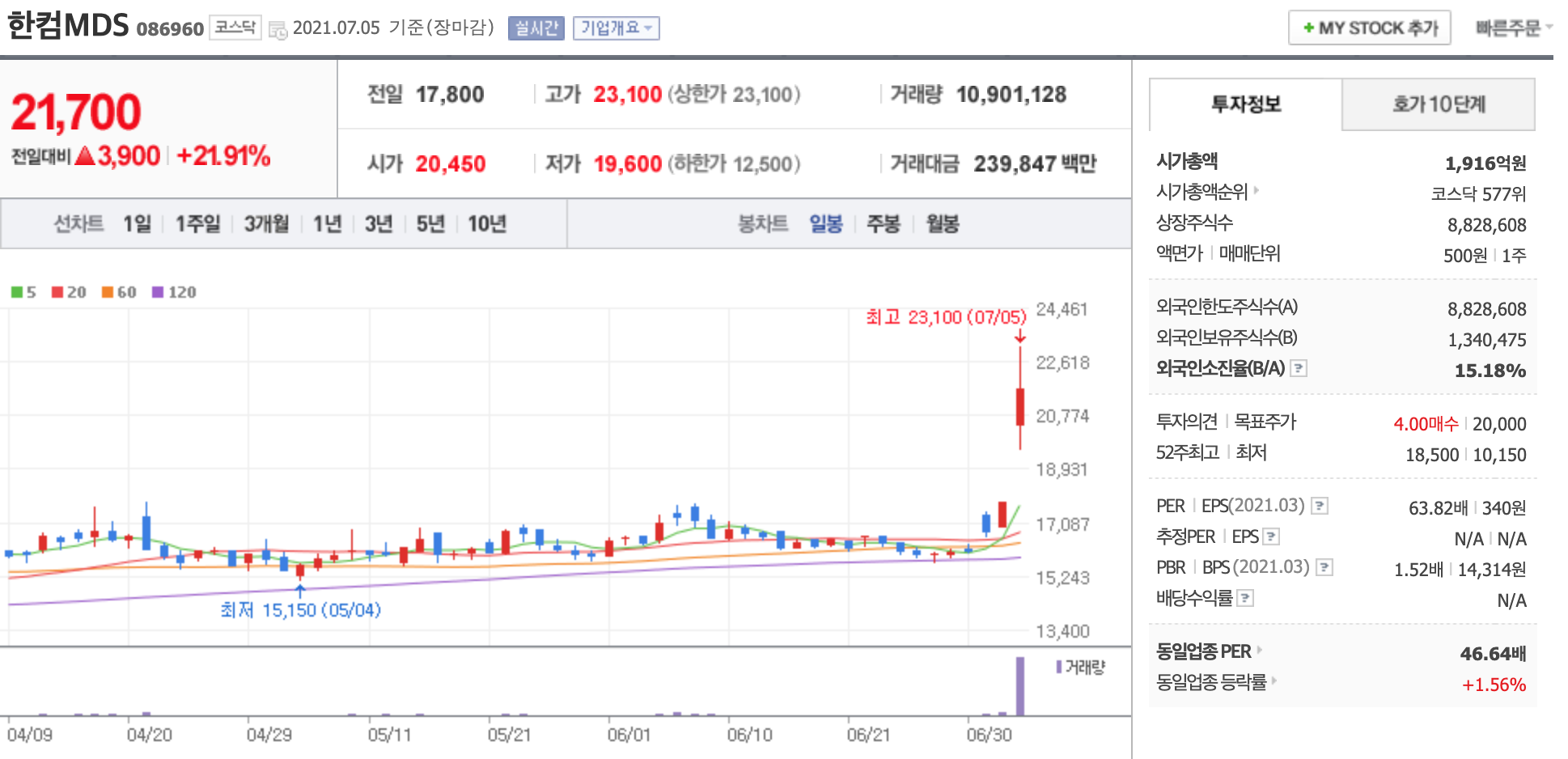Switch to the 호가10단계 tab

[x=1439, y=104]
